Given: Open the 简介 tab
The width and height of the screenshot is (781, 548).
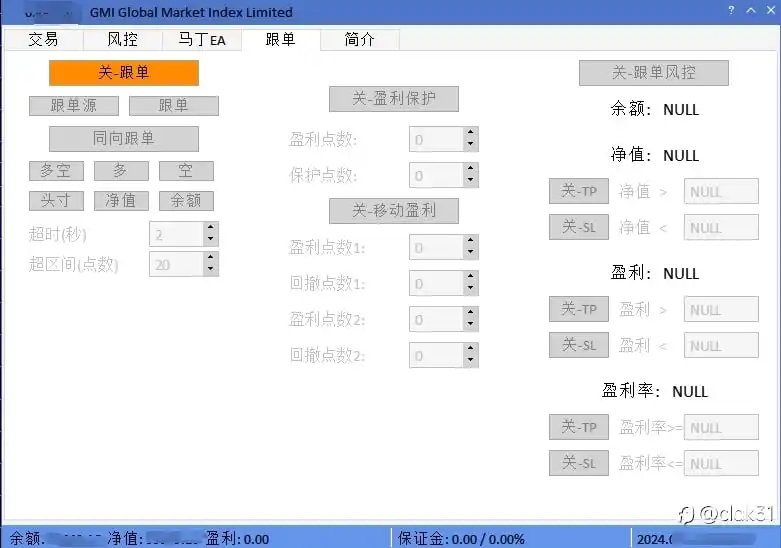Looking at the screenshot, I should coord(360,39).
